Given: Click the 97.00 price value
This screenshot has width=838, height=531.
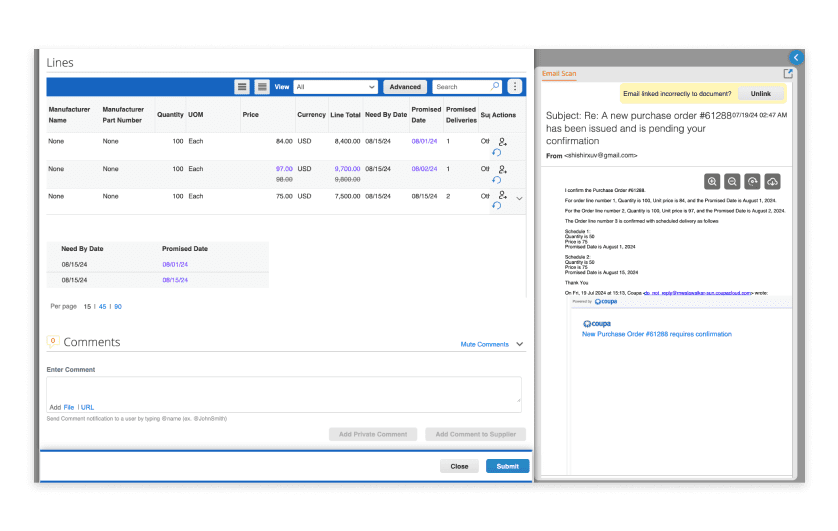Looking at the screenshot, I should click(x=284, y=169).
